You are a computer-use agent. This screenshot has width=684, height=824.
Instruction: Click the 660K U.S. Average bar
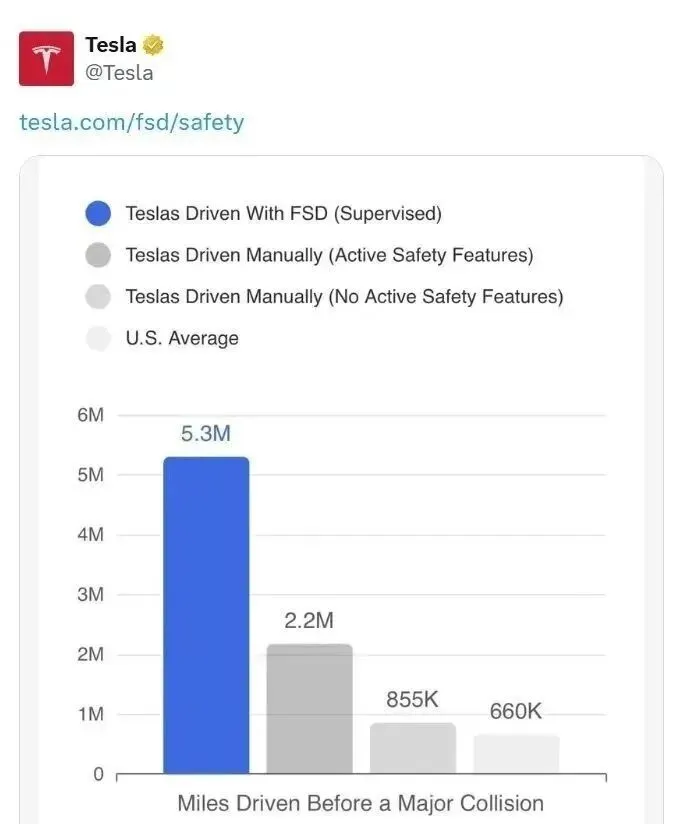point(516,754)
